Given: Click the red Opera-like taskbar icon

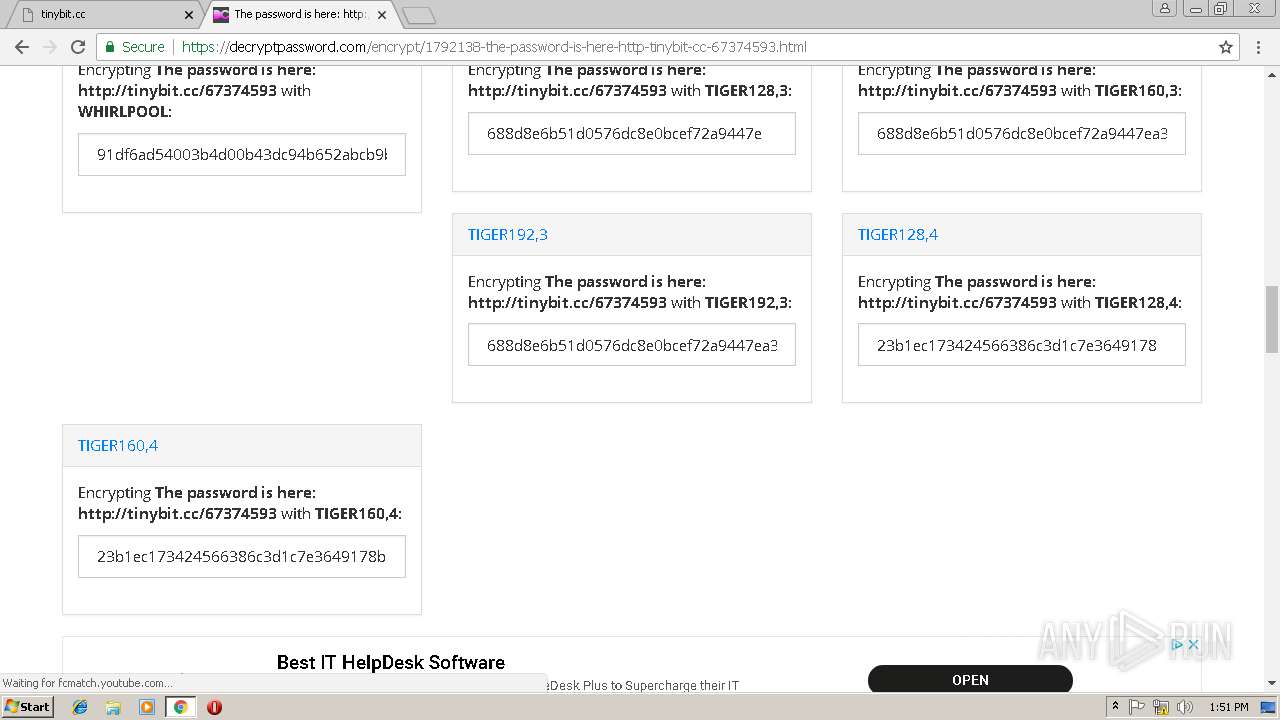Looking at the screenshot, I should (214, 707).
